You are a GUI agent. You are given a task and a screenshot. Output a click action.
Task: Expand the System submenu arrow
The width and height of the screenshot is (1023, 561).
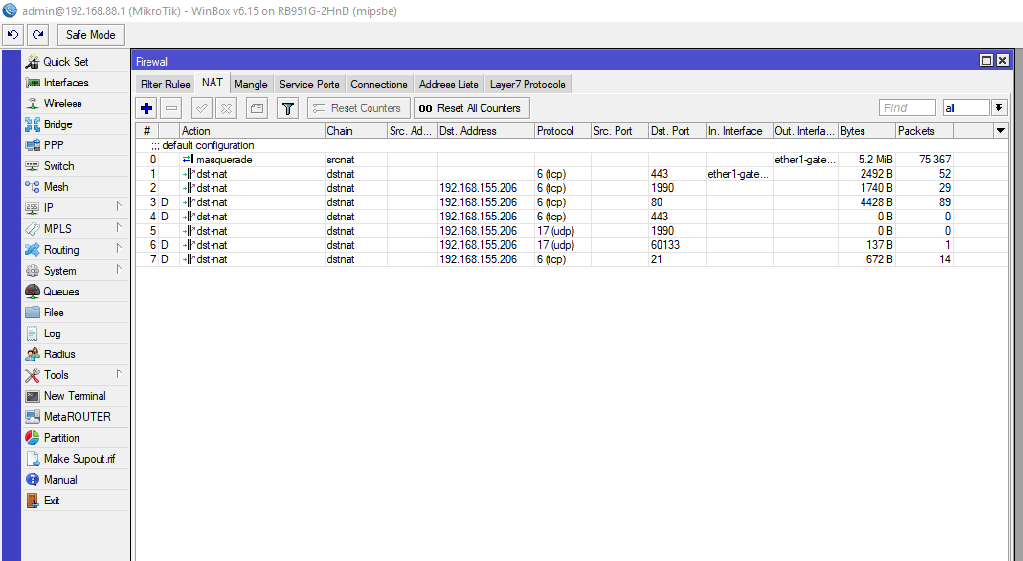pyautogui.click(x=119, y=269)
